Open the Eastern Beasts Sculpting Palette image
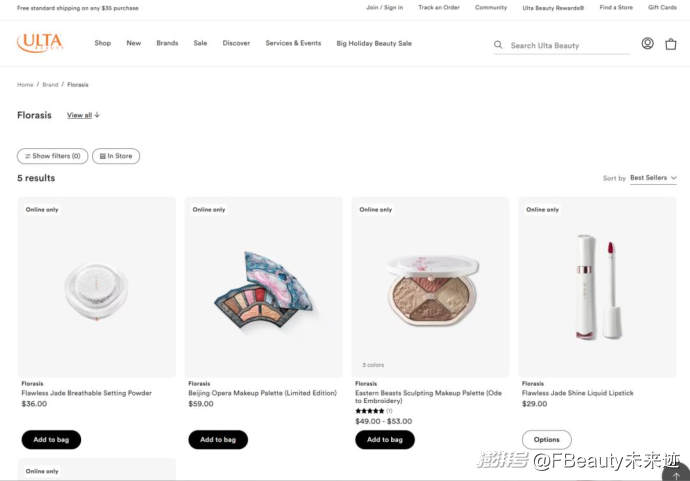 430,285
